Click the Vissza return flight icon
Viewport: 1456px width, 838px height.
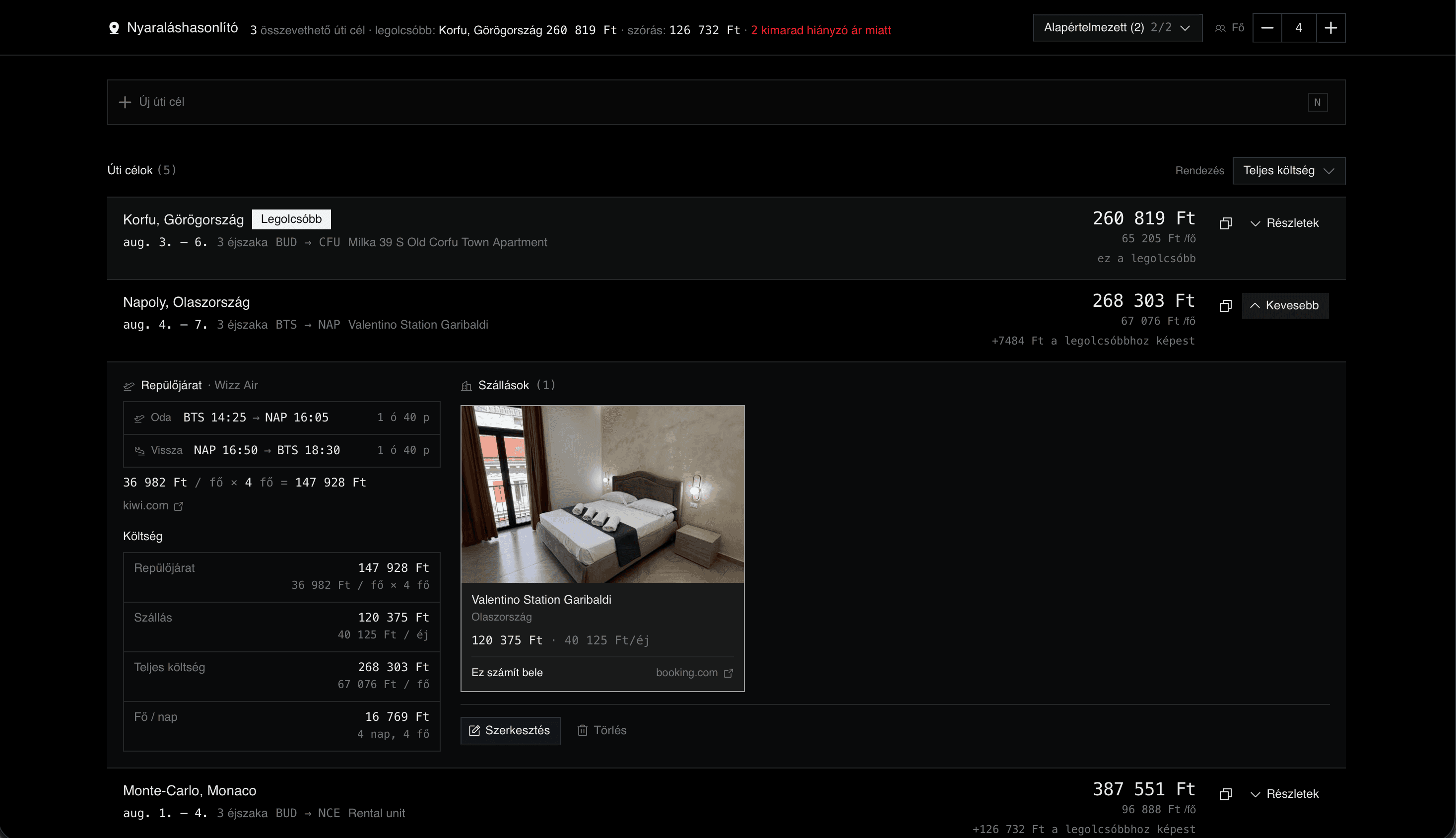[x=139, y=451]
